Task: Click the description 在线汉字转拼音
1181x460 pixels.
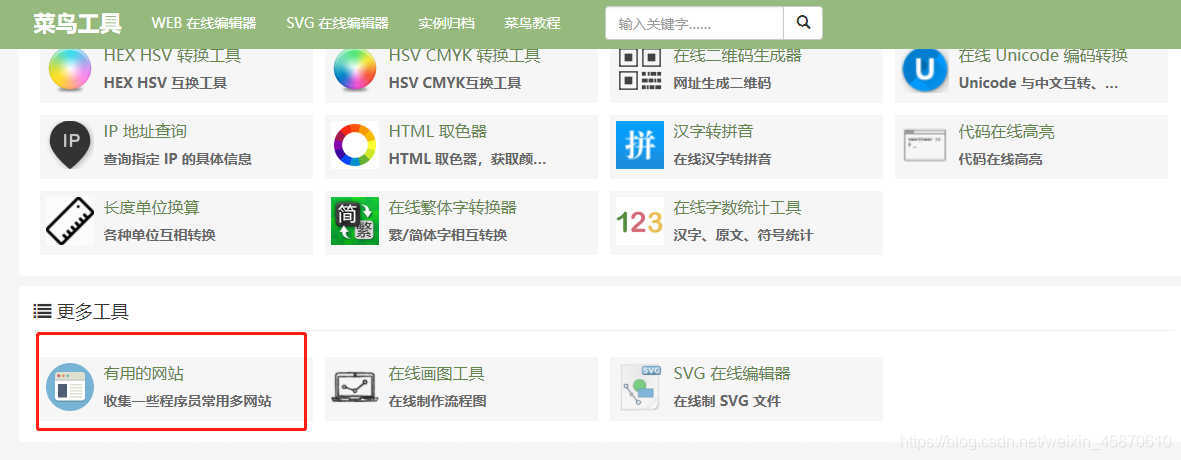Action: click(722, 159)
